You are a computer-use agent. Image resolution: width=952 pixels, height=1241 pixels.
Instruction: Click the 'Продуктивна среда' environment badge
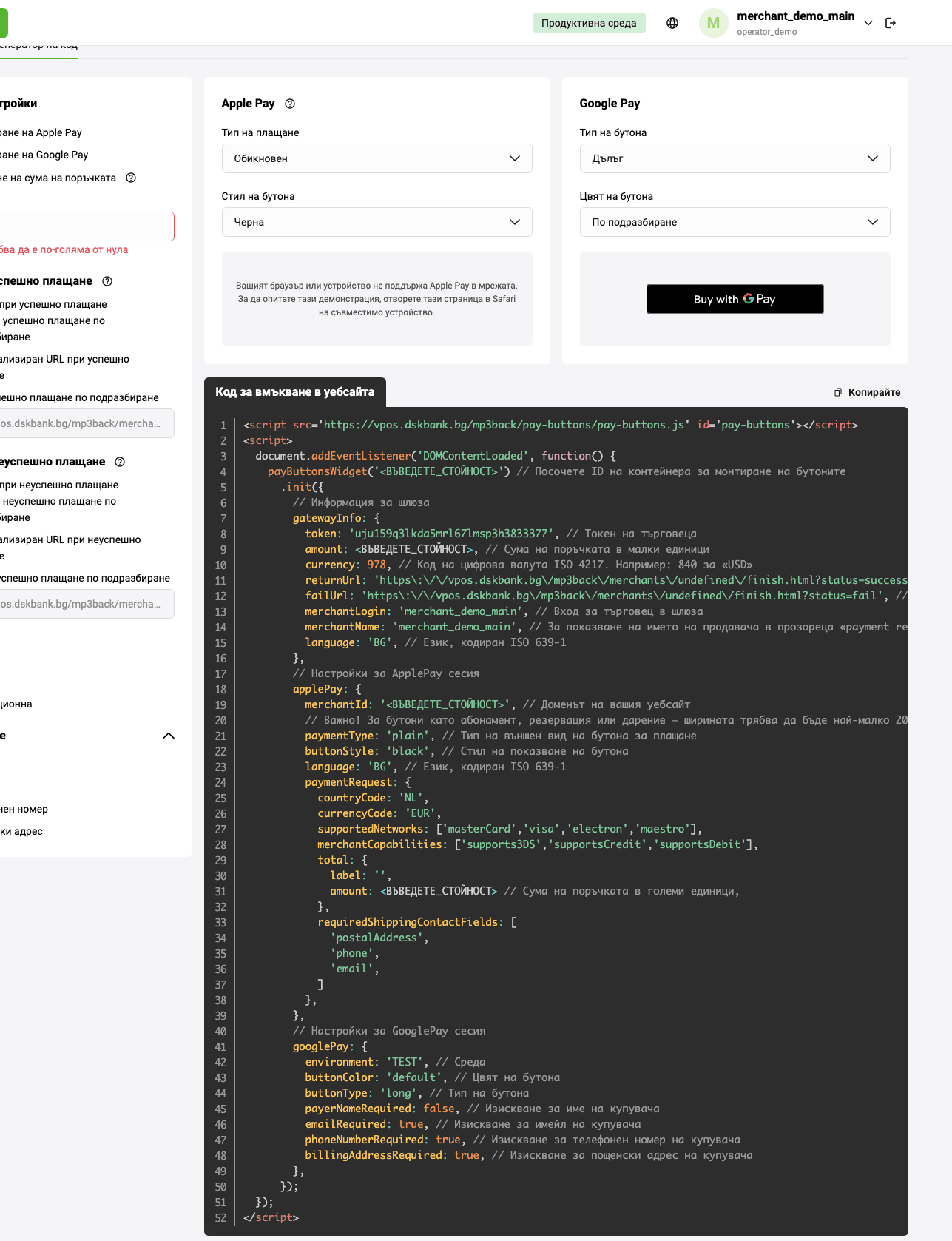click(589, 23)
